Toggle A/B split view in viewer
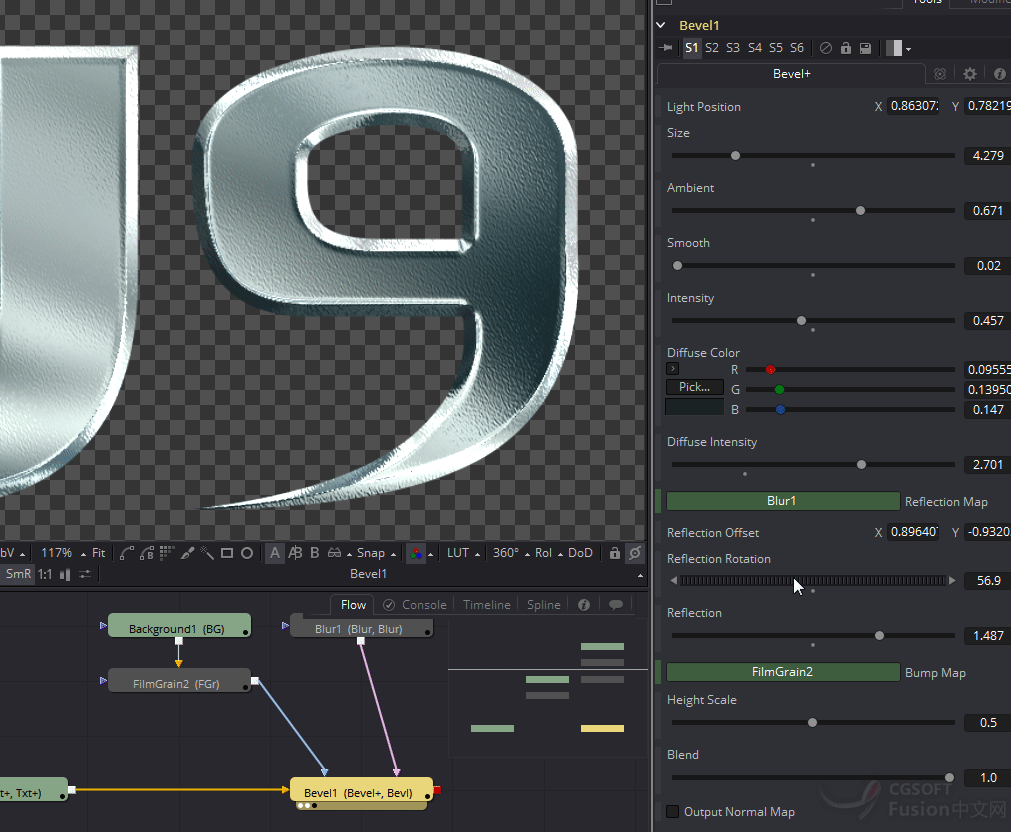The image size is (1011, 832). [x=295, y=553]
